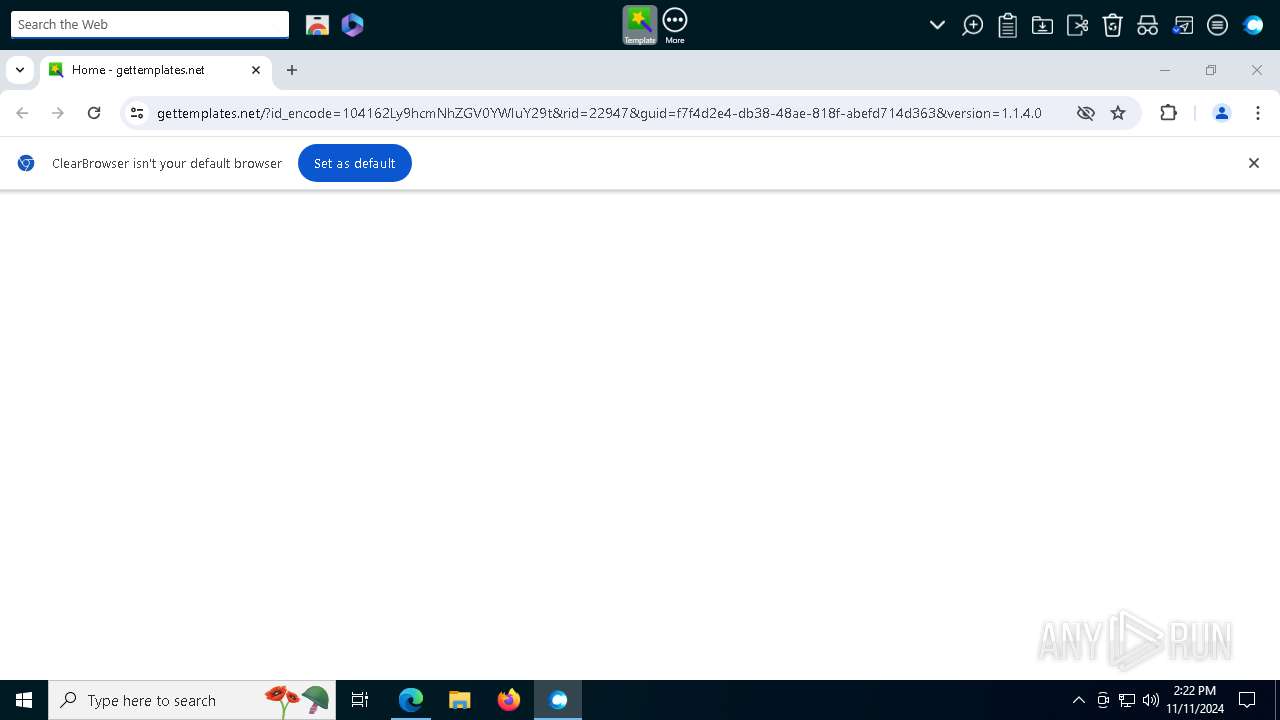This screenshot has height=720, width=1280.
Task: Expand the top bar chevron dropdown
Action: (x=937, y=25)
